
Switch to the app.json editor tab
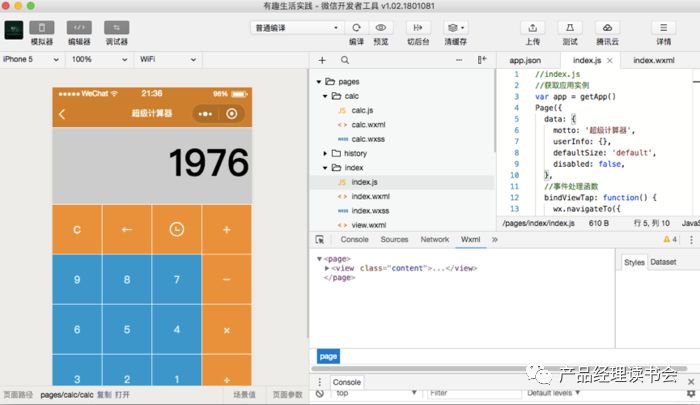(525, 61)
